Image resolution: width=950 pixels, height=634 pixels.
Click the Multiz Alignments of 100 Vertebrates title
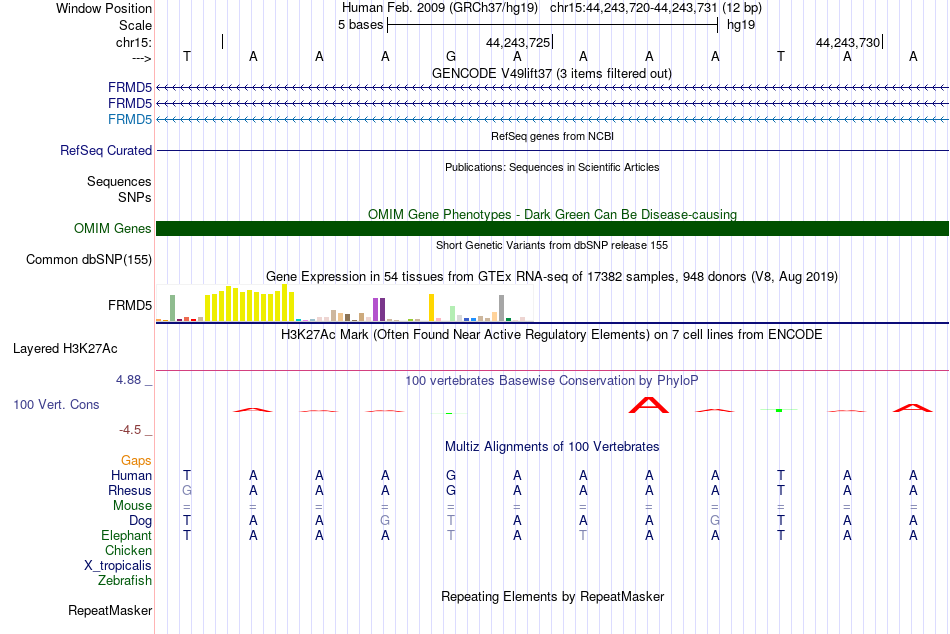(x=552, y=447)
